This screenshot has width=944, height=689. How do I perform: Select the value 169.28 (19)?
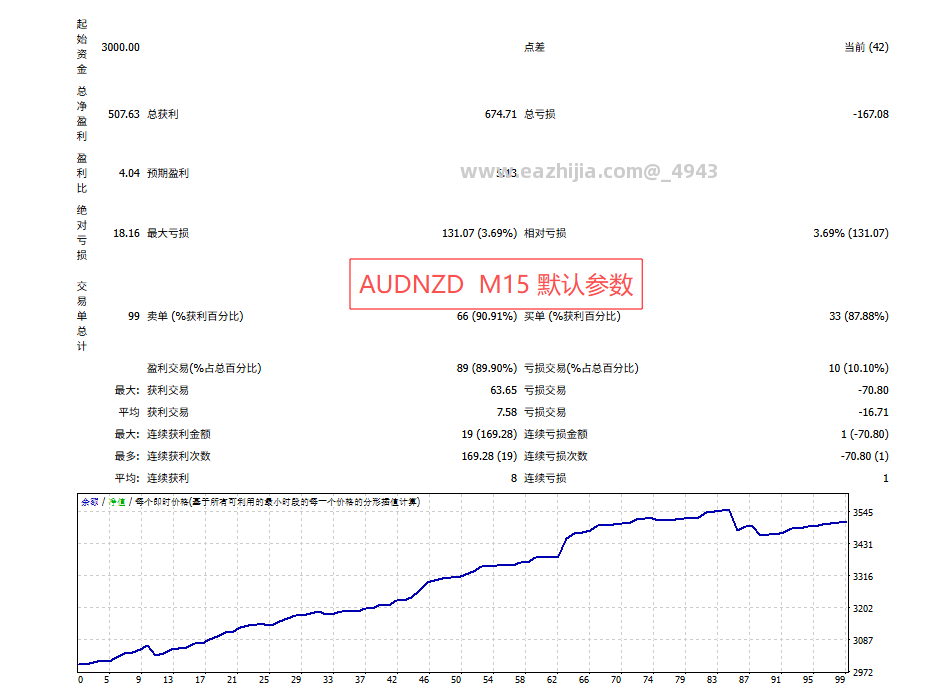pos(489,456)
